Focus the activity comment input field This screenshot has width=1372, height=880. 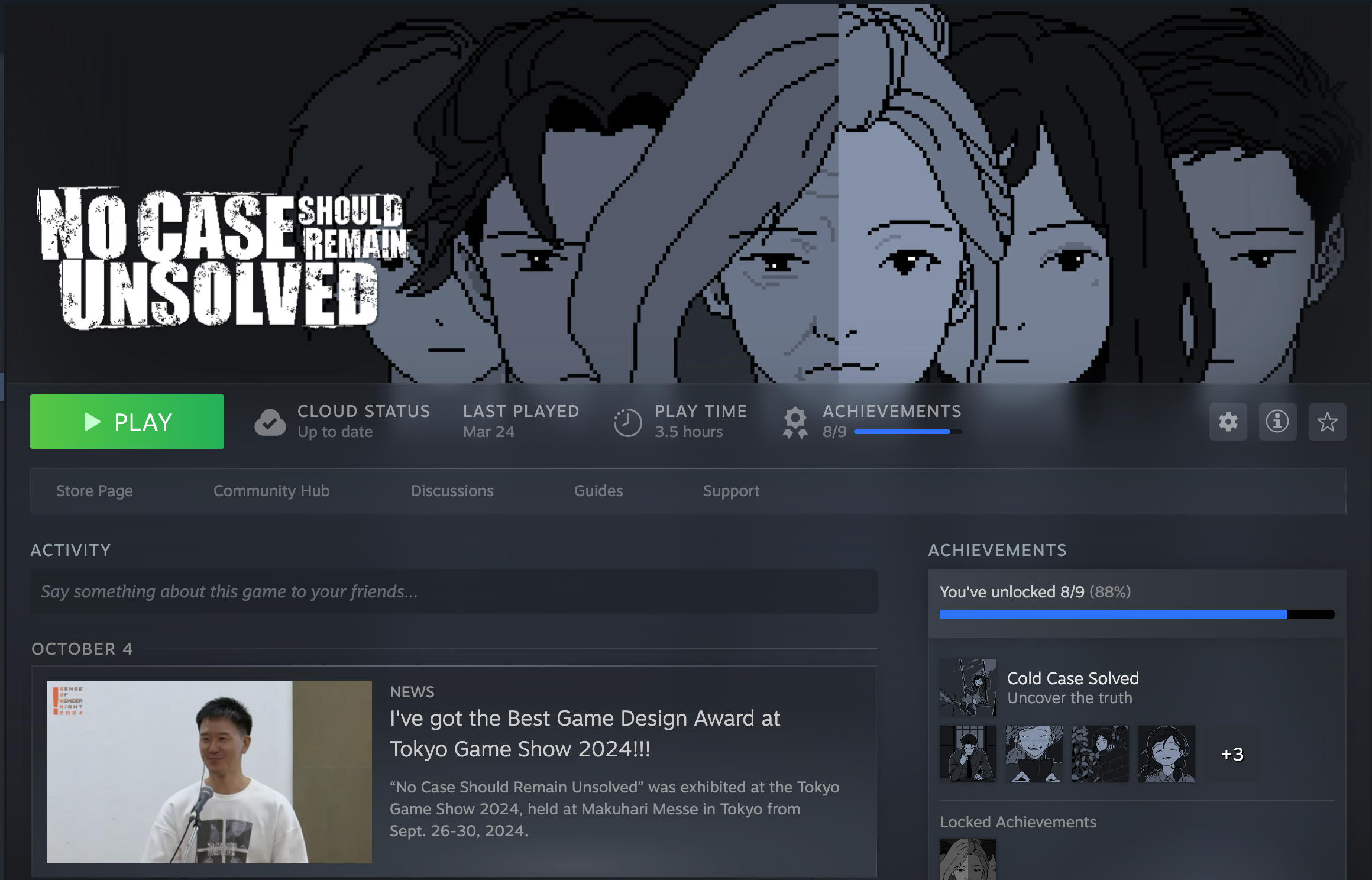(454, 591)
